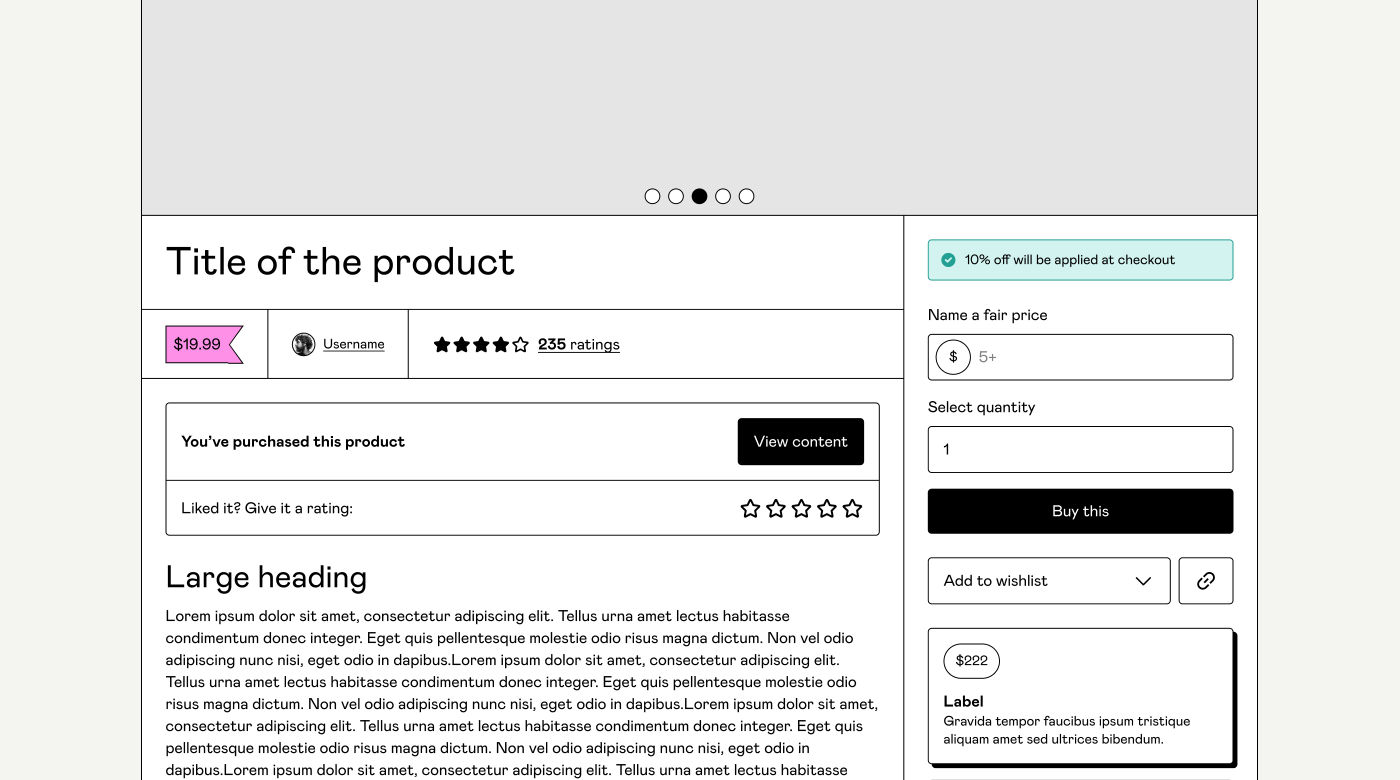Click the Name a fair price input box
The image size is (1400, 780).
pyautogui.click(x=1080, y=357)
